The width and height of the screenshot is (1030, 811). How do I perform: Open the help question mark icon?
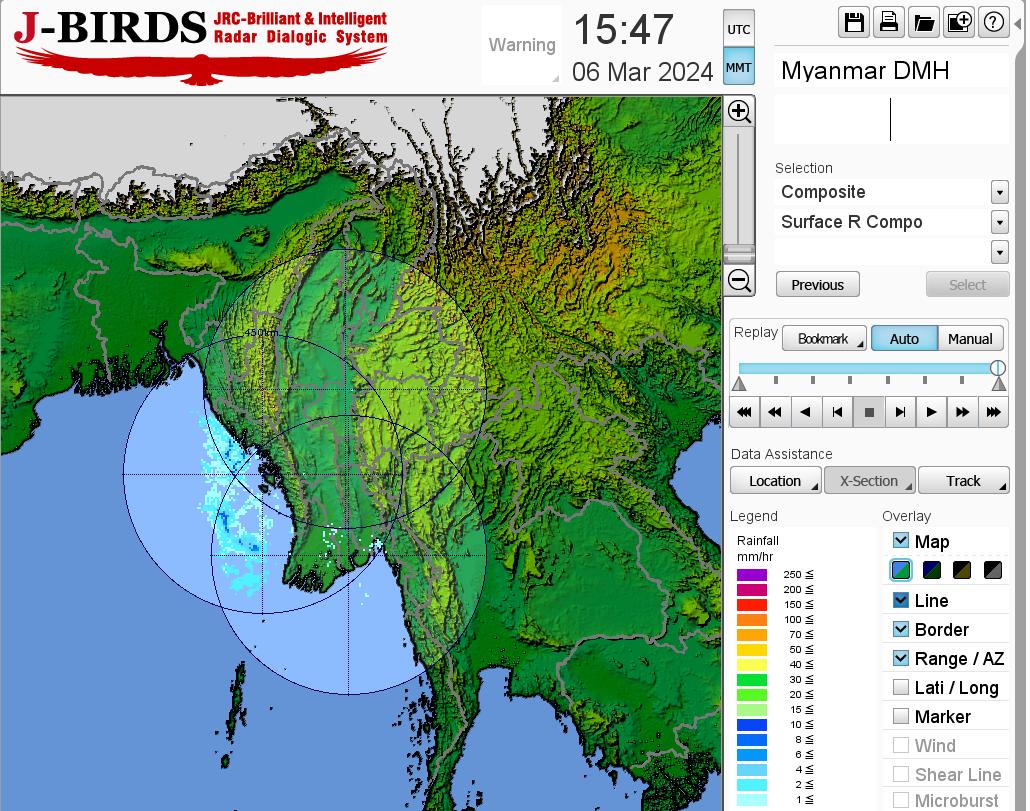pyautogui.click(x=994, y=23)
